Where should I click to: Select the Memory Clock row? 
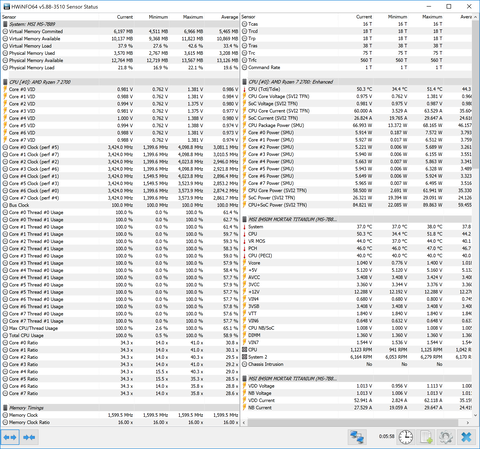click(120, 415)
